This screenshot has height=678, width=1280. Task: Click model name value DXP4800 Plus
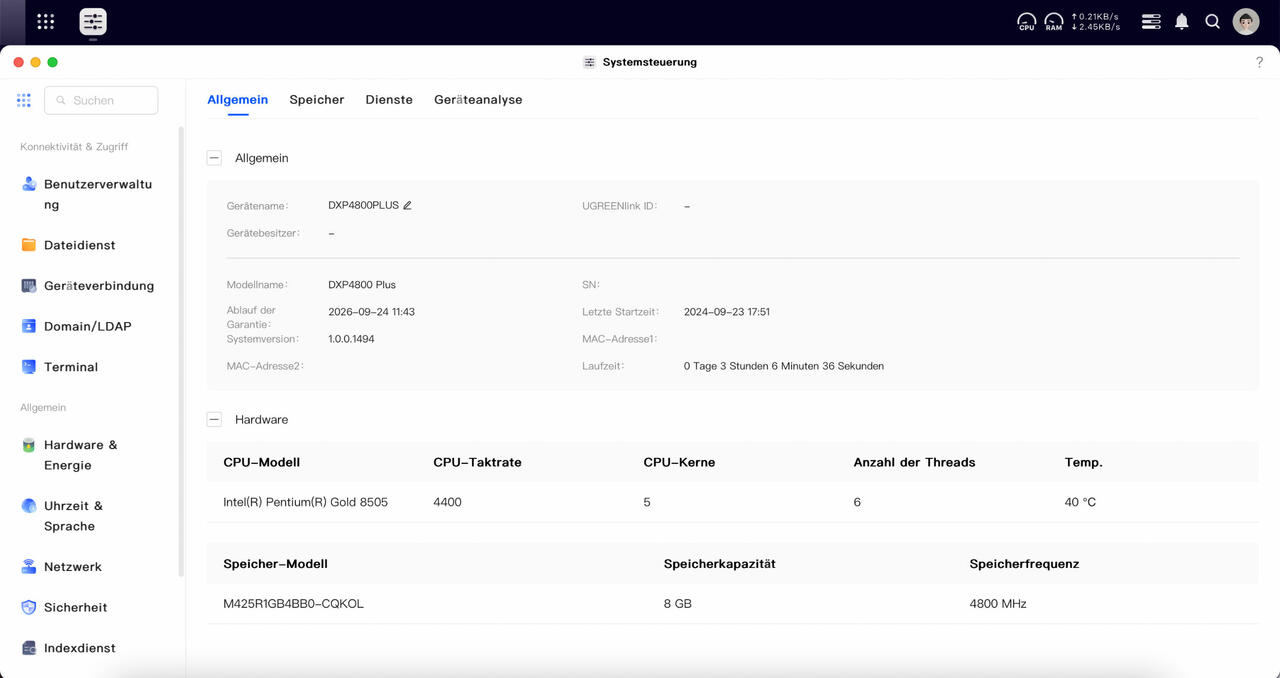362,285
